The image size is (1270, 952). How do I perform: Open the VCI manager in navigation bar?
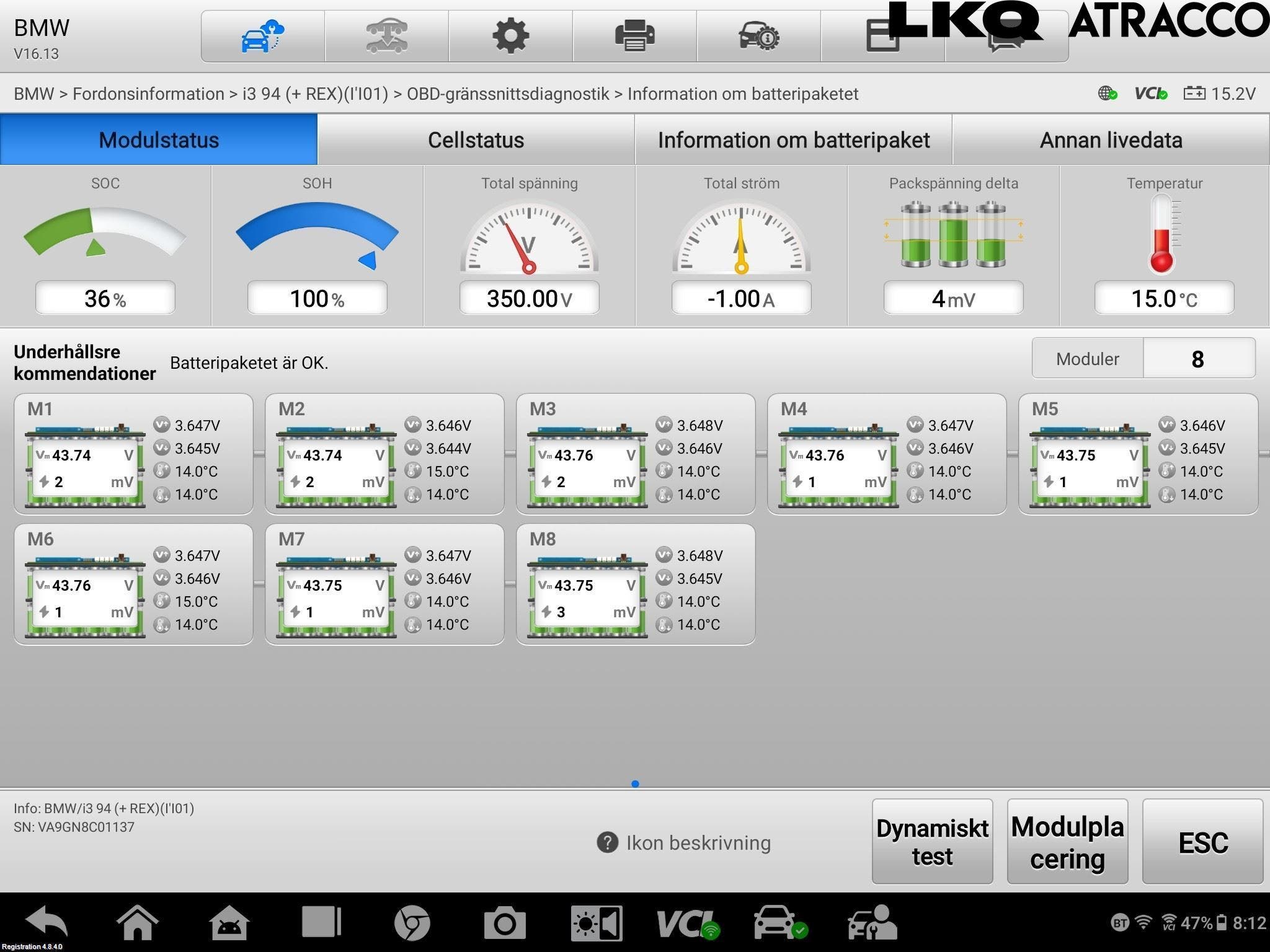[689, 923]
